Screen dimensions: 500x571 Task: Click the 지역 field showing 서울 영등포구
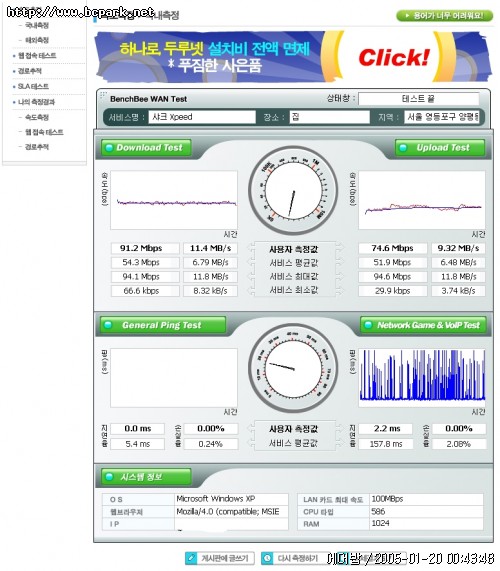[x=441, y=117]
